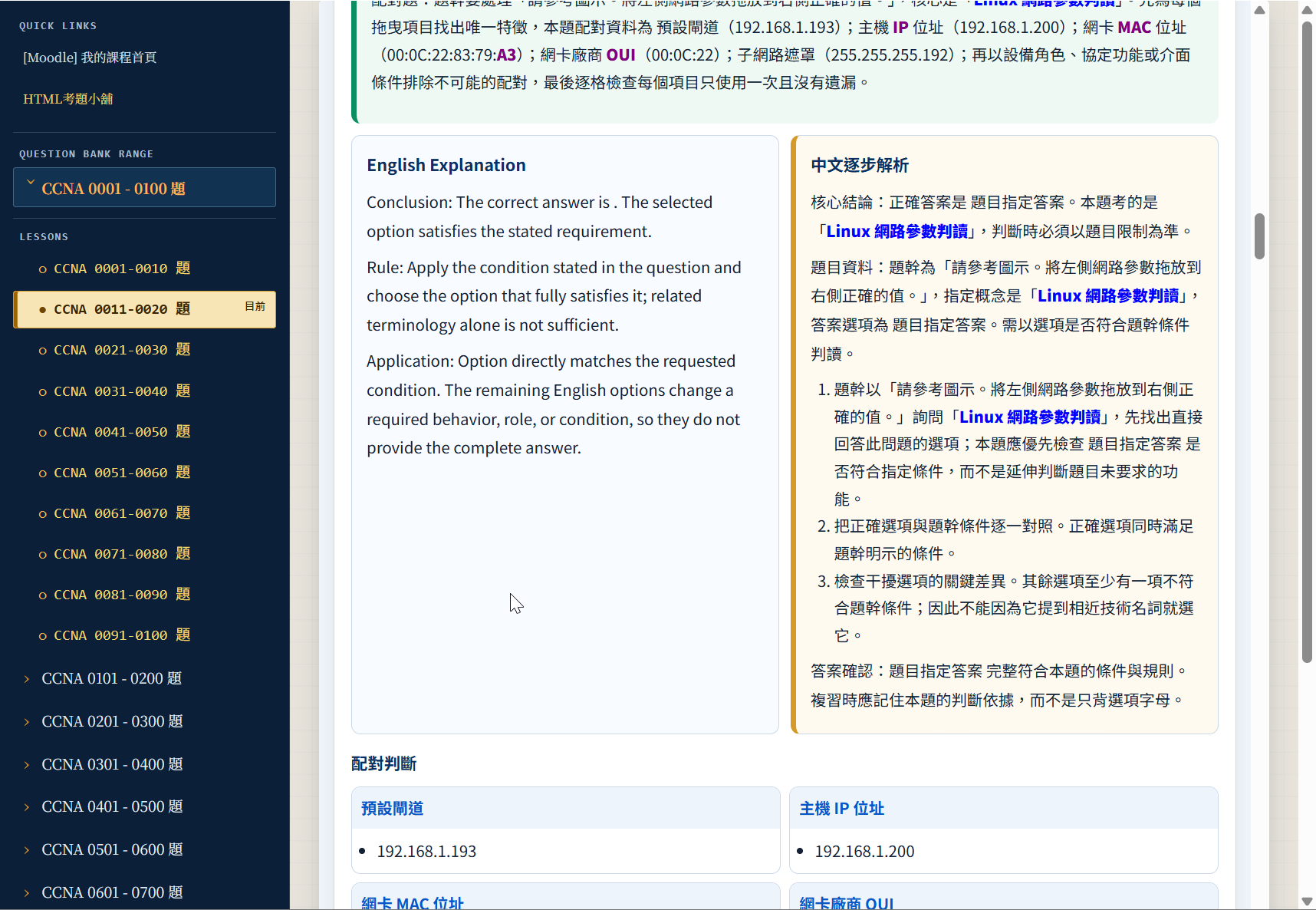Expand the CCNA 0601 - 0700 題 range
The image size is (1316, 910).
pyautogui.click(x=112, y=892)
